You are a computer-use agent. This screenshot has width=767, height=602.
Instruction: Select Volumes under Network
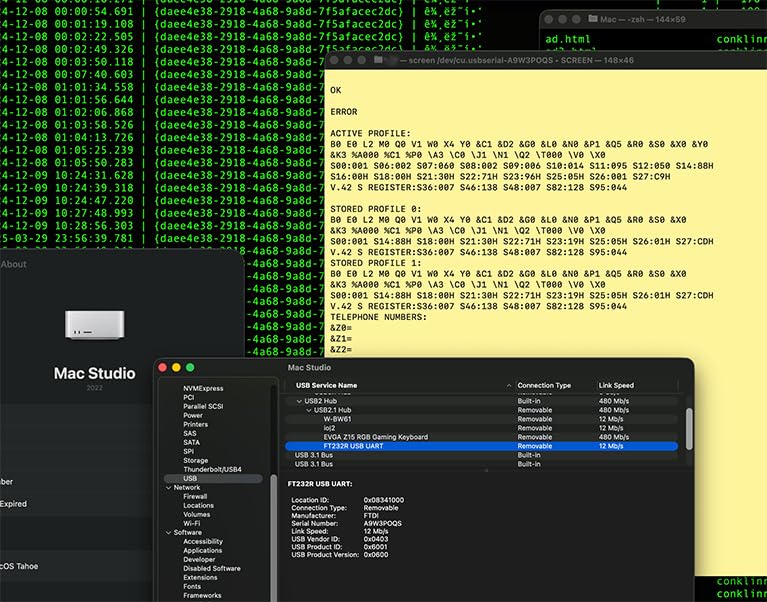(x=196, y=514)
